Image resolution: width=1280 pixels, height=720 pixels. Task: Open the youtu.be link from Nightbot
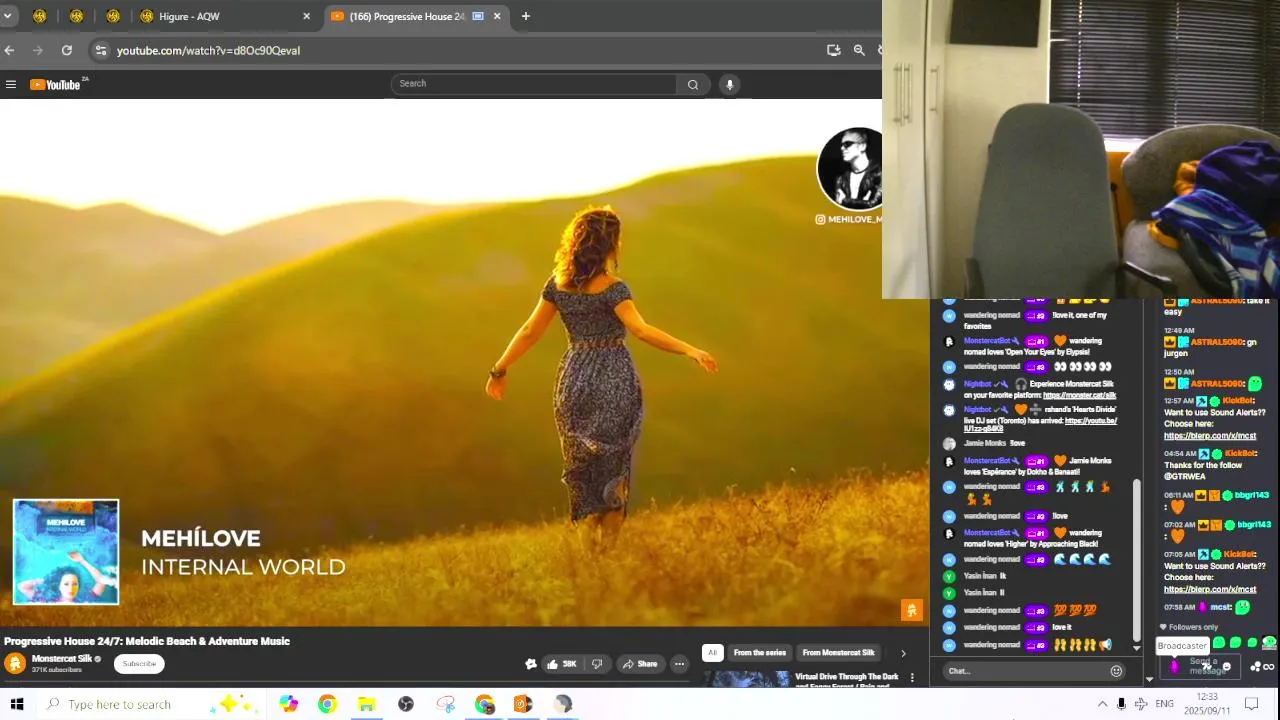tap(1040, 425)
